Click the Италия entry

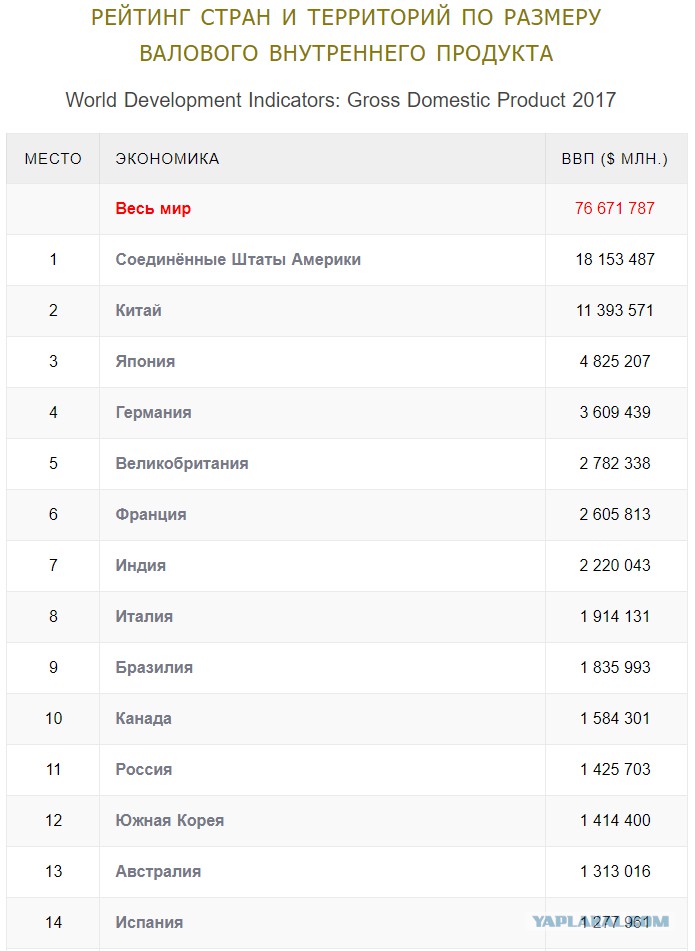click(x=144, y=616)
